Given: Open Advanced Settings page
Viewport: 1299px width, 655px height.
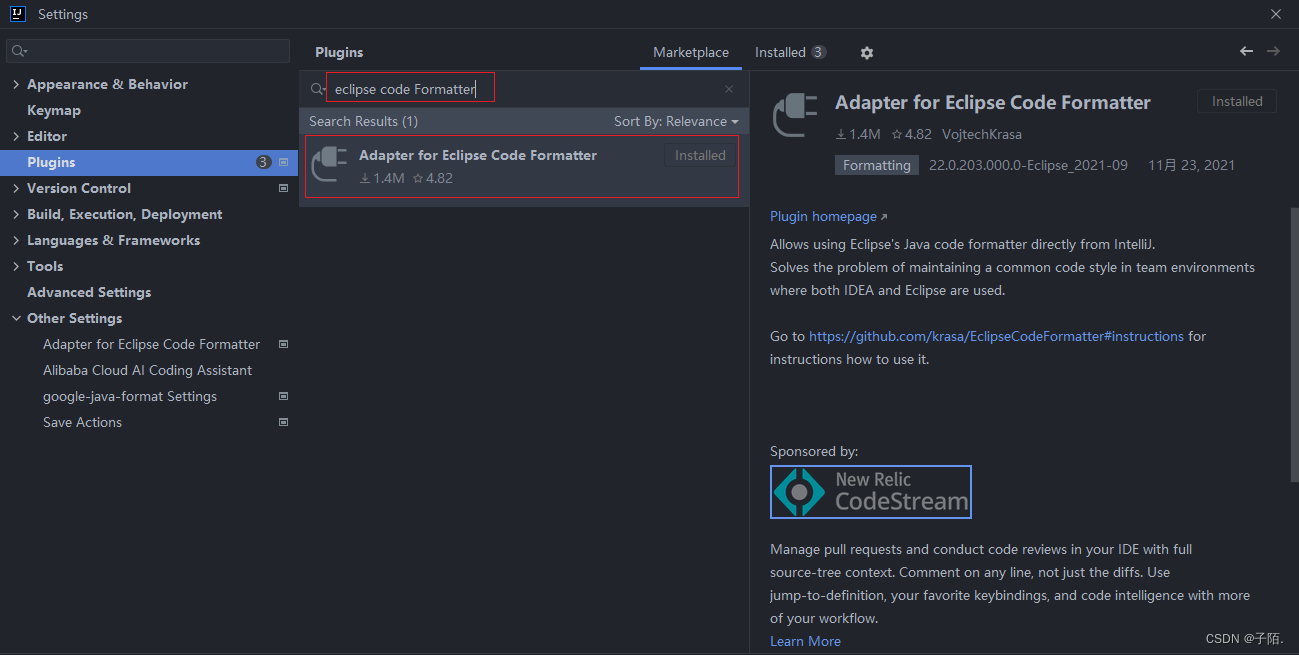Looking at the screenshot, I should (89, 292).
